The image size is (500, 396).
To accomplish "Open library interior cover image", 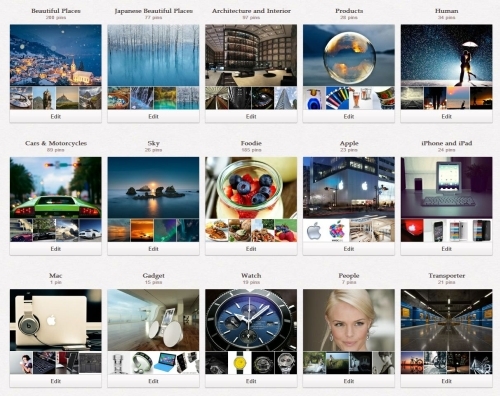I will coord(251,55).
